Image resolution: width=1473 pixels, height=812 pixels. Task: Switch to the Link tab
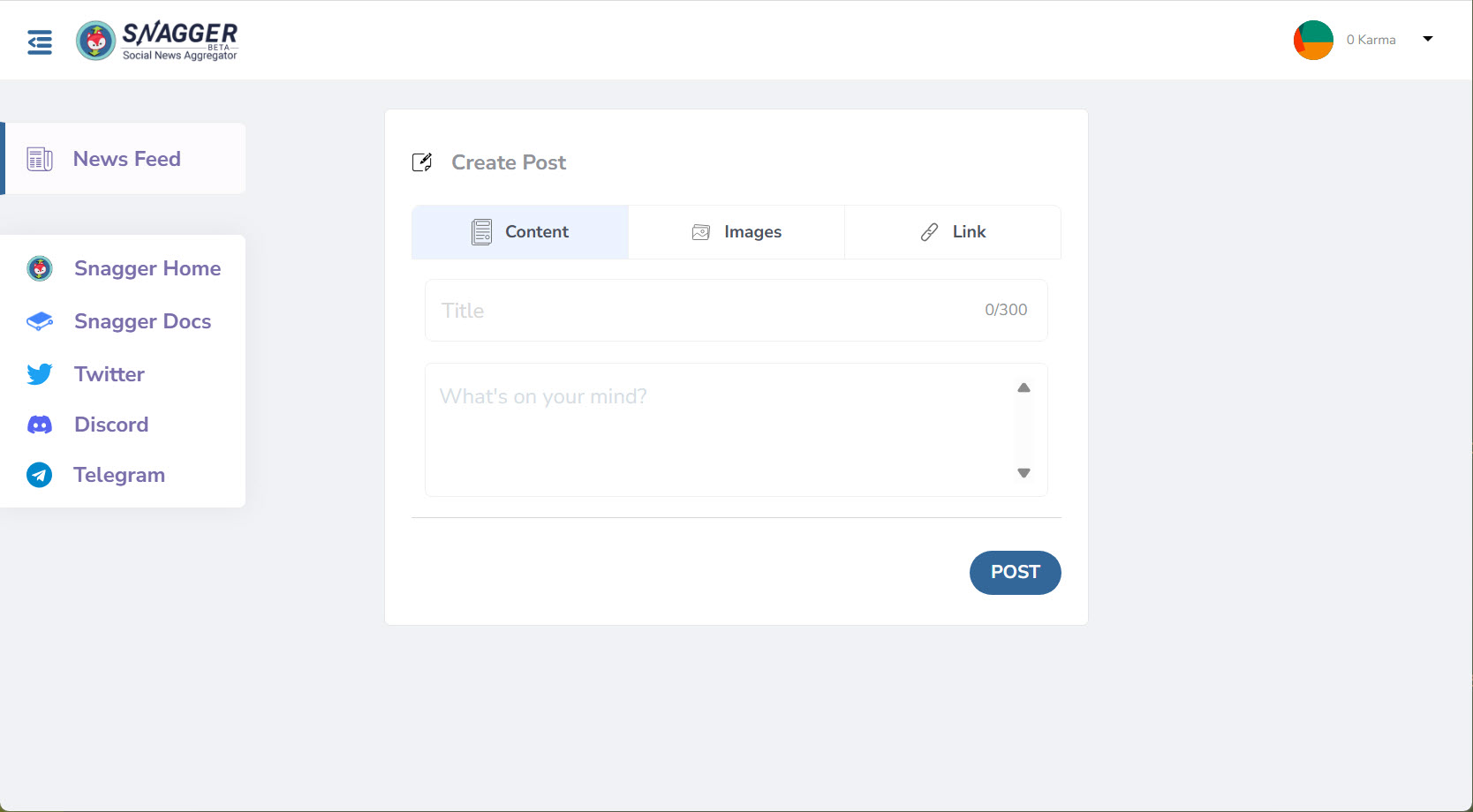coord(953,232)
